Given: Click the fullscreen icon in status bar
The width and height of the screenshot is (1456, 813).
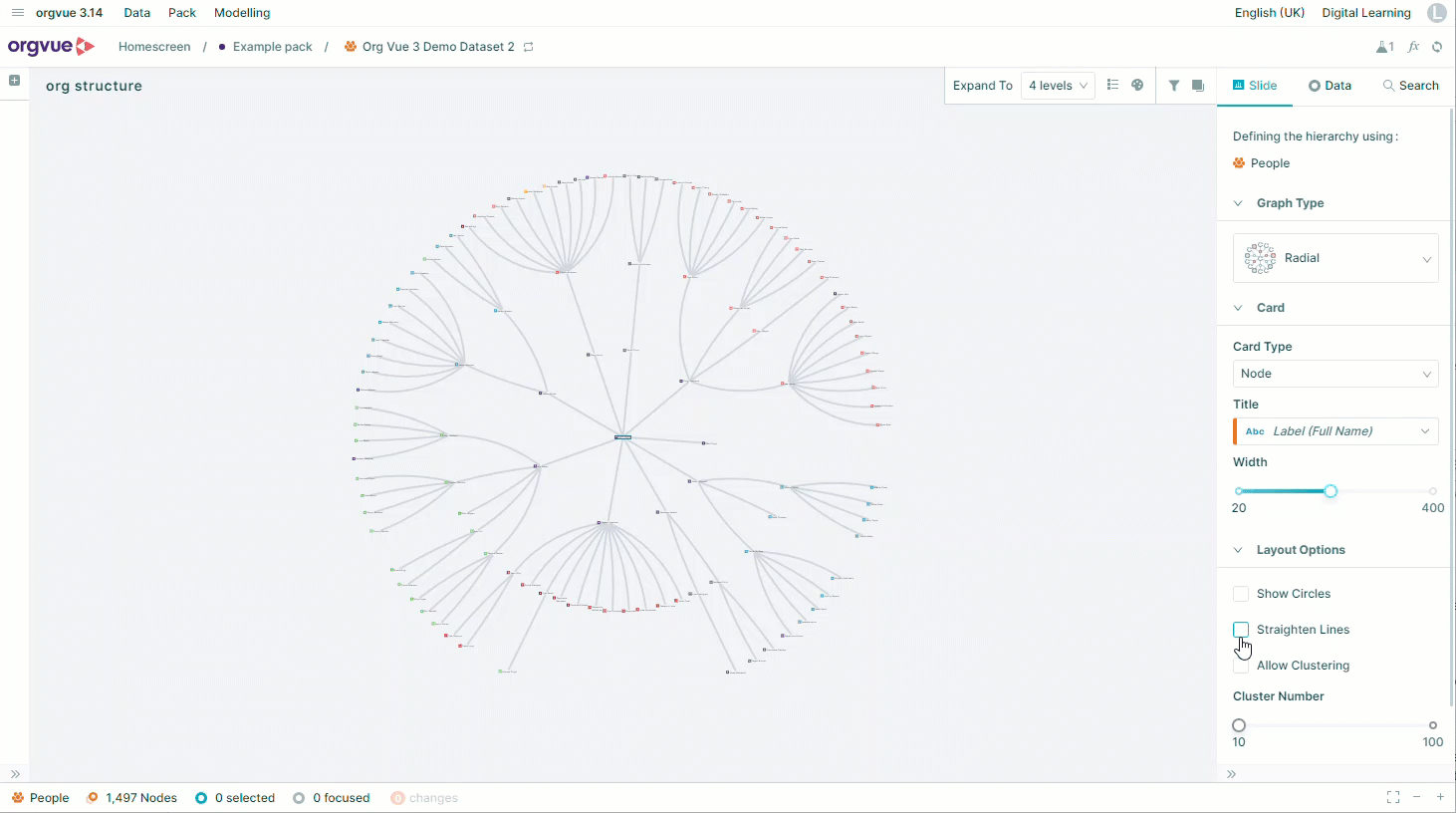Looking at the screenshot, I should [1393, 797].
